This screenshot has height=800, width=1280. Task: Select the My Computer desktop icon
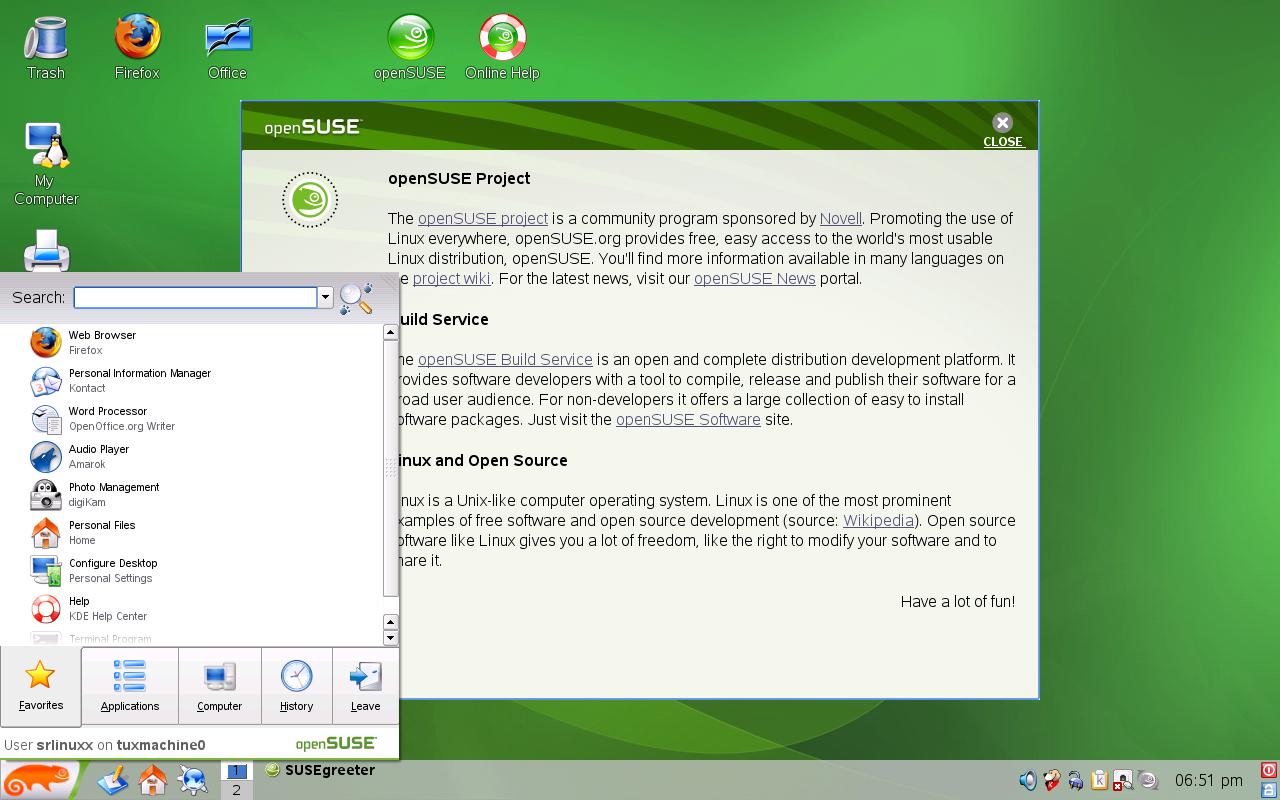[46, 164]
